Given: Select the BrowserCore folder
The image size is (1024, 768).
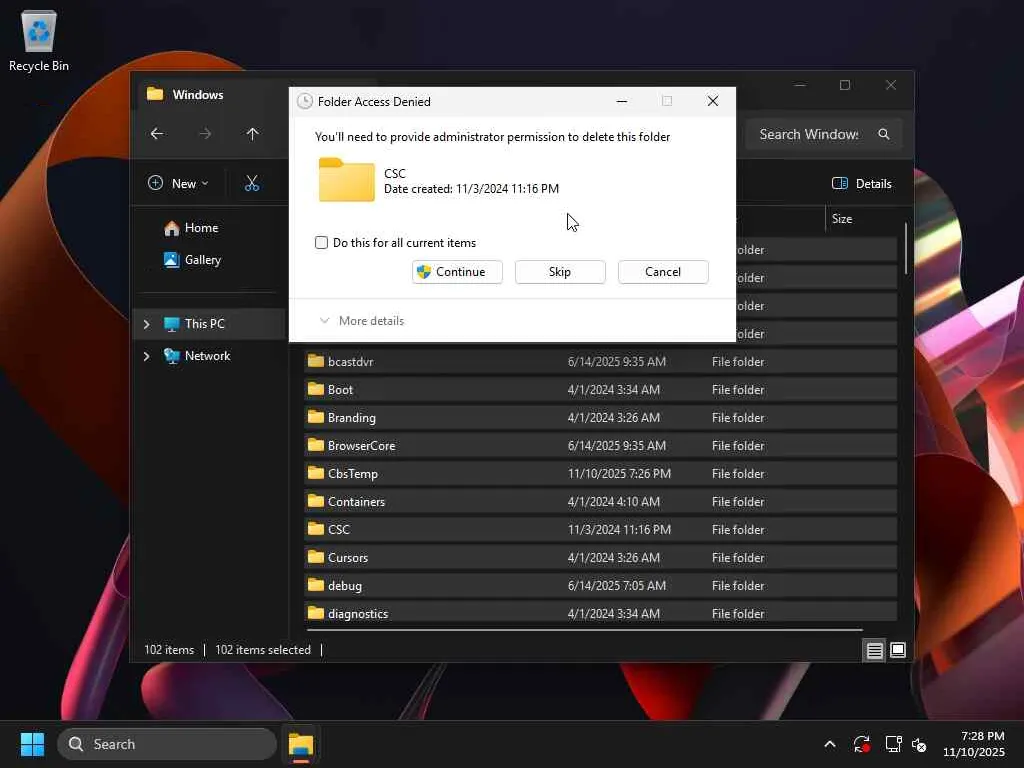Looking at the screenshot, I should (601, 446).
